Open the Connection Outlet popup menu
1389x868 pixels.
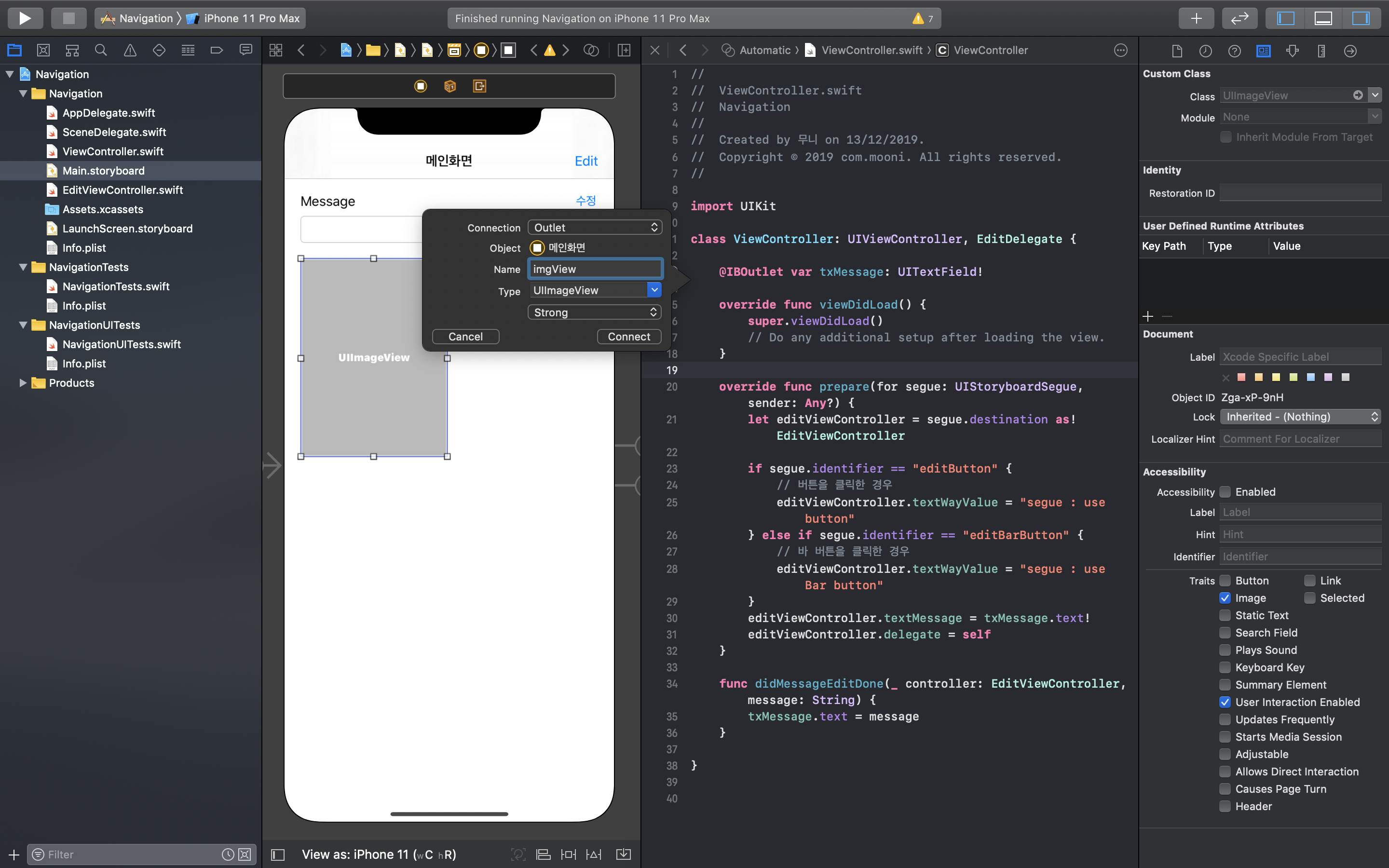(594, 227)
